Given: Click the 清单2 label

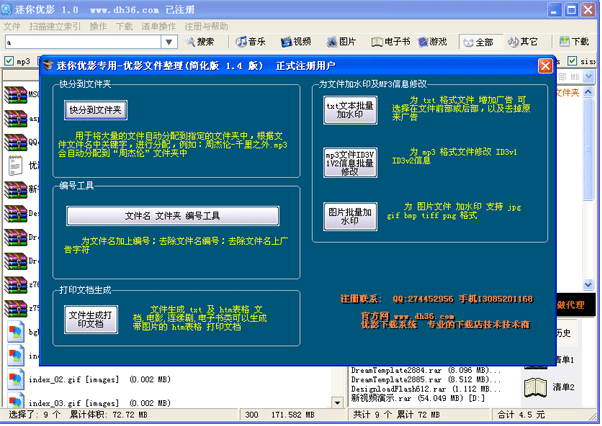Looking at the screenshot, I should click(563, 387).
